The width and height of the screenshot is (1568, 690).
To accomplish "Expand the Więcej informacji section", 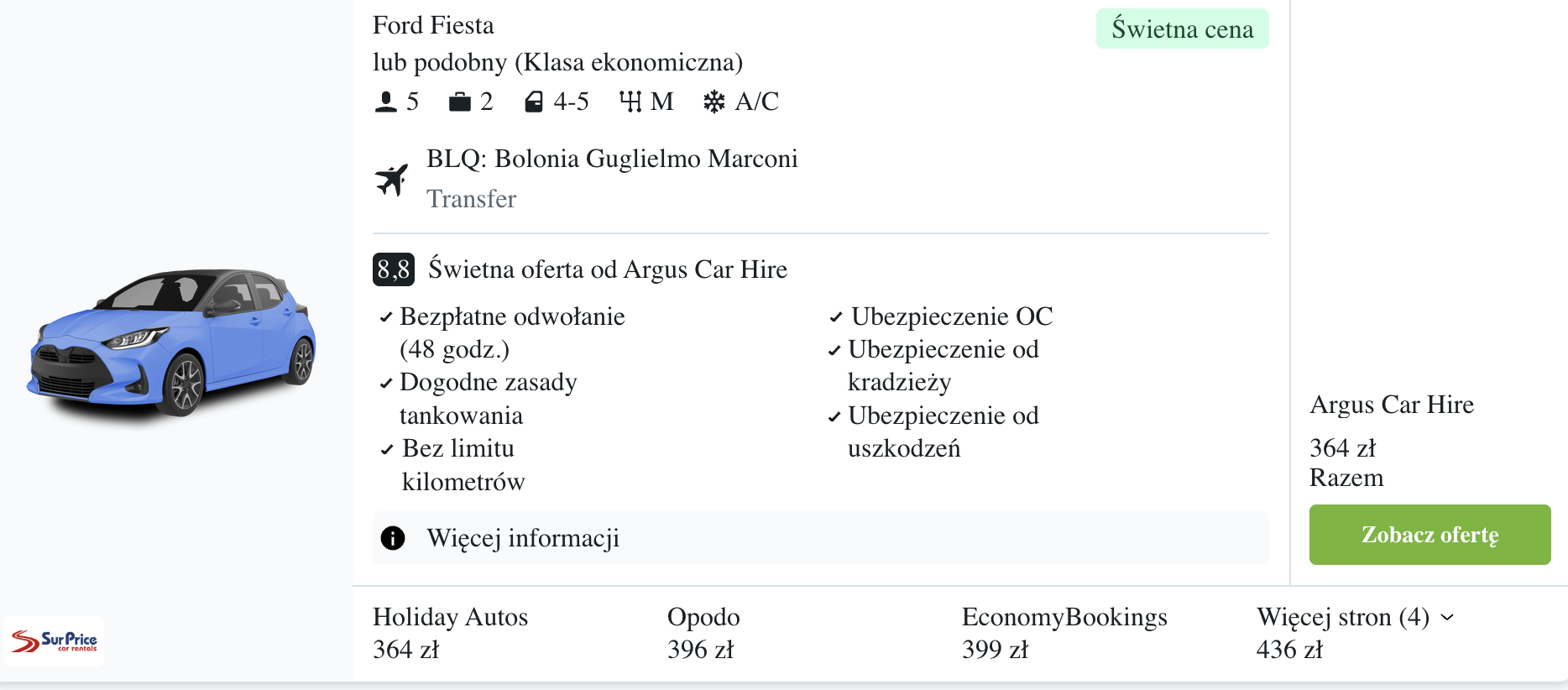I will point(522,538).
